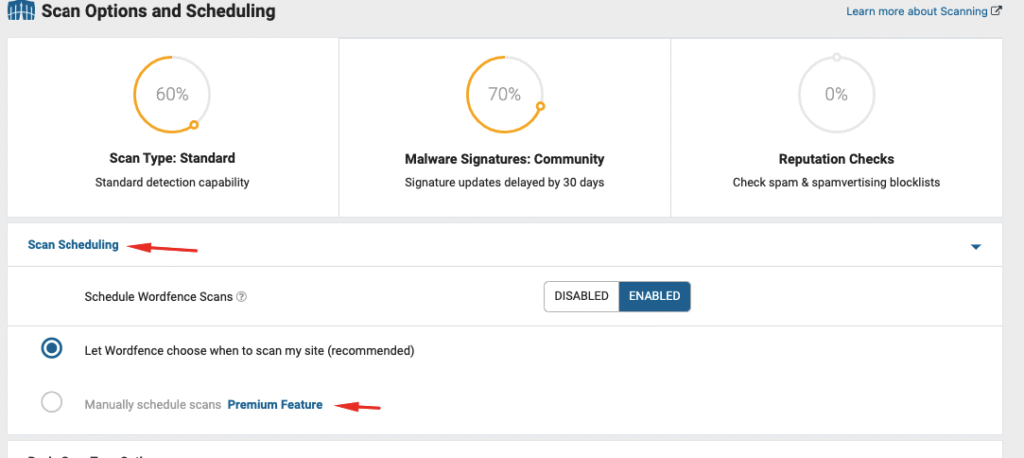The image size is (1024, 458).
Task: Click the Scan Type: Standard heading
Action: point(172,158)
